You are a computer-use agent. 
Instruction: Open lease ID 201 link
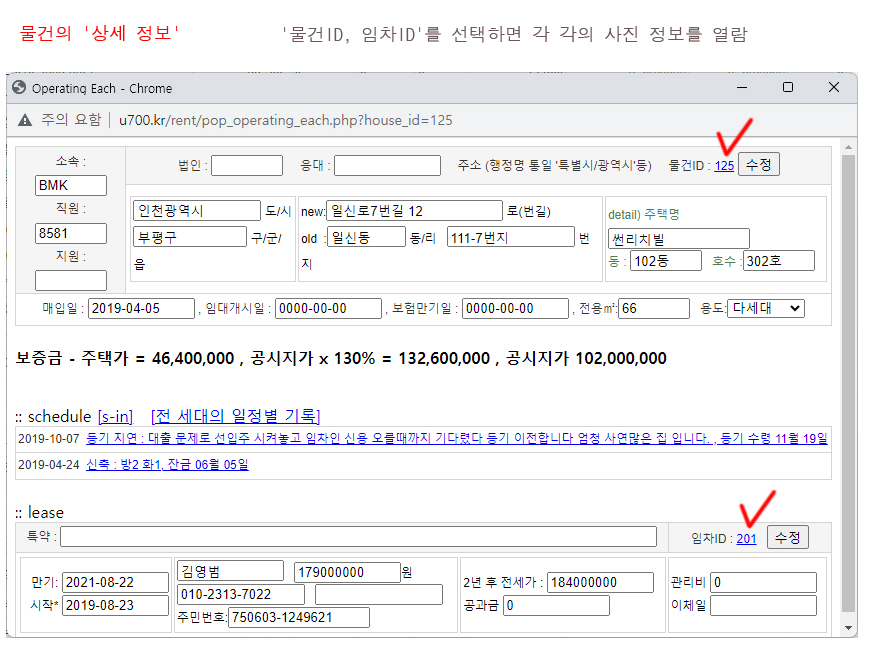click(746, 538)
